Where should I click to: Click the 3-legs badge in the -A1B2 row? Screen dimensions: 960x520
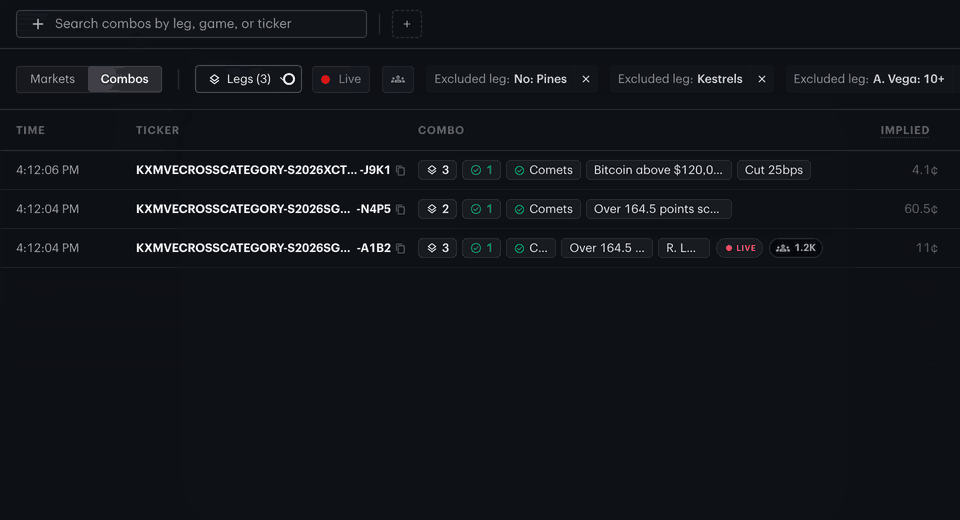[437, 247]
